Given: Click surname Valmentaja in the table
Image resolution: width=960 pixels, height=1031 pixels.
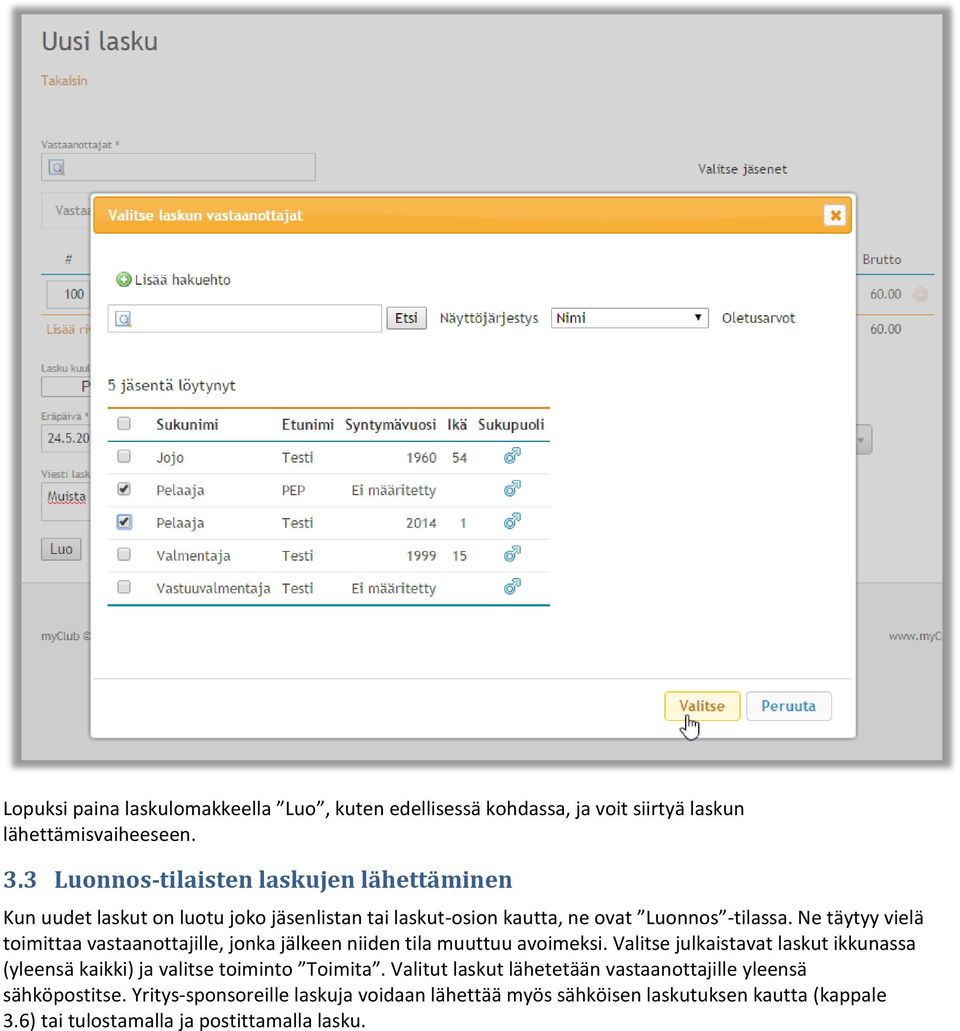Looking at the screenshot, I should 193,556.
